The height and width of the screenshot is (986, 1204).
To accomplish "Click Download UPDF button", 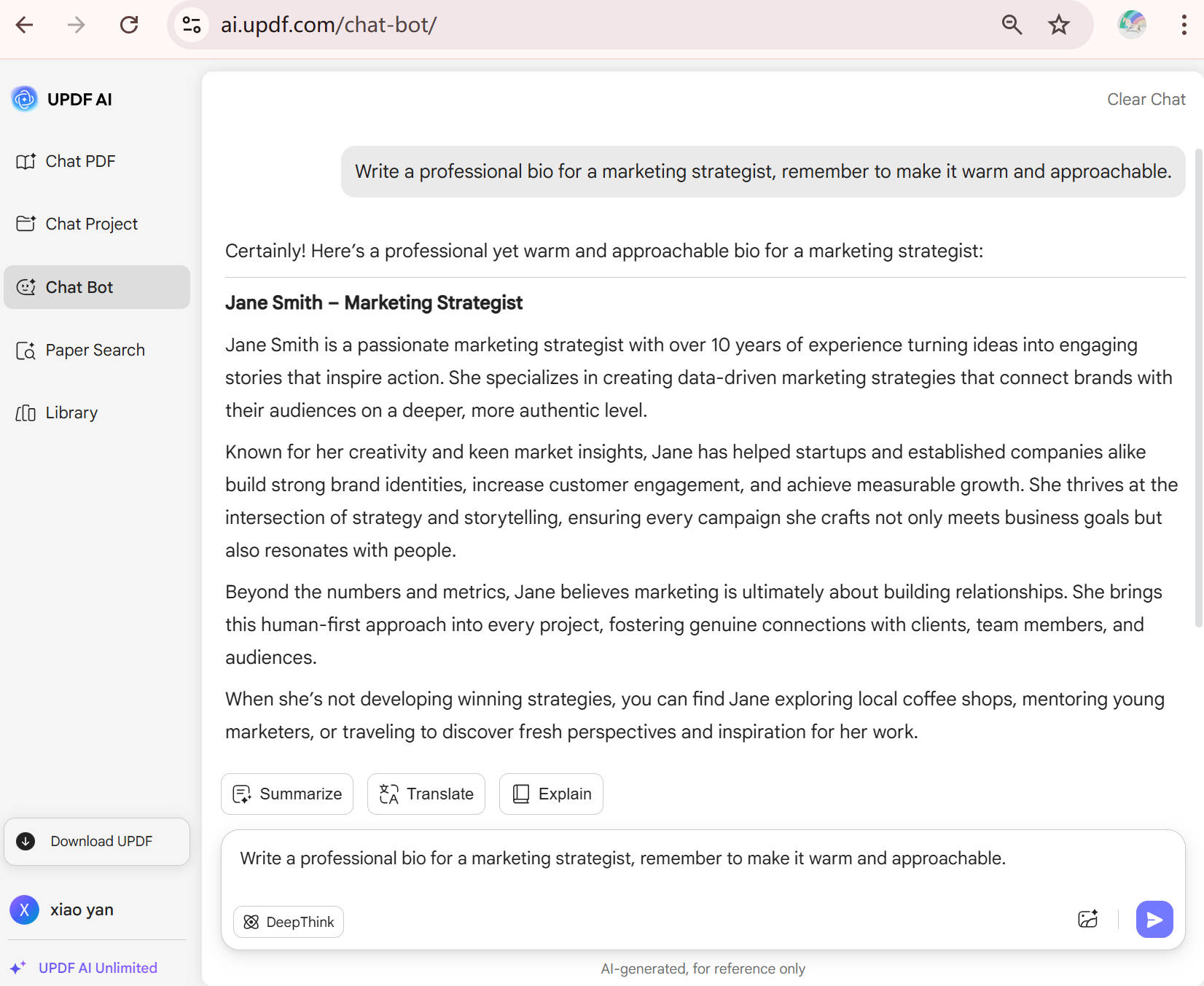I will pyautogui.click(x=97, y=842).
